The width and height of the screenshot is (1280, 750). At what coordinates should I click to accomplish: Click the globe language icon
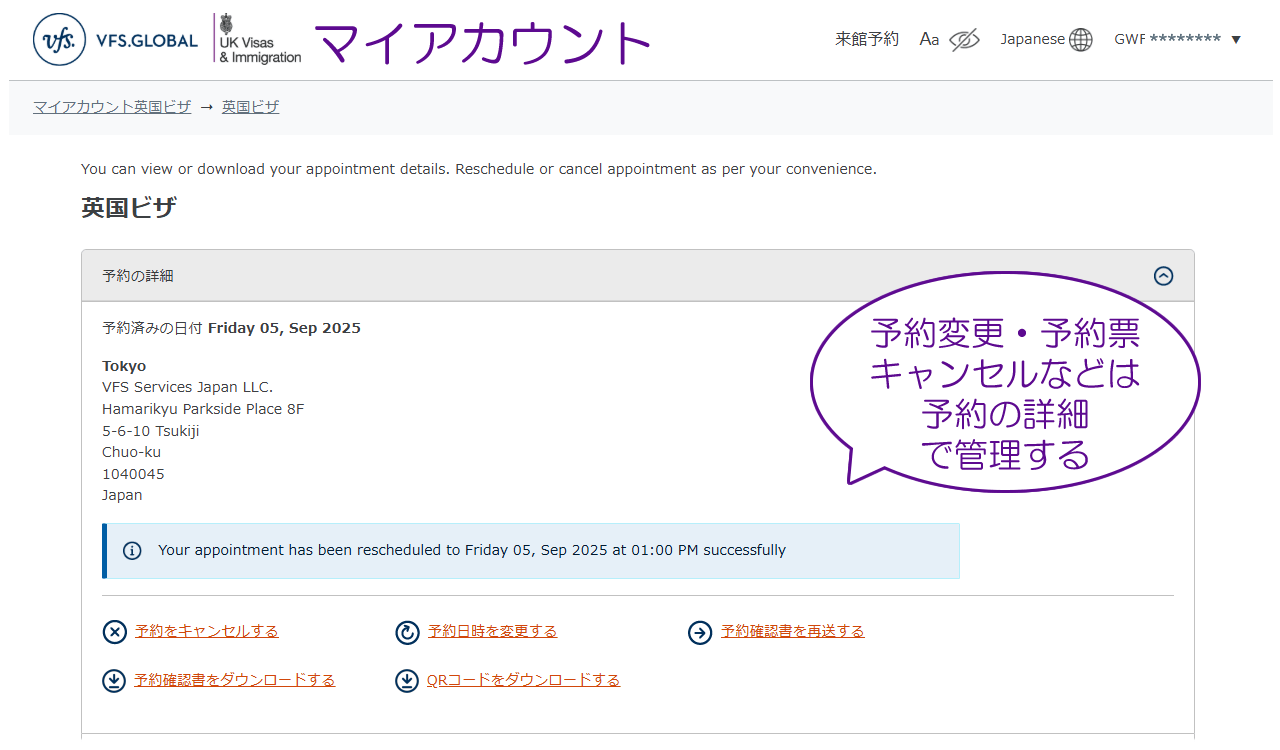click(x=1081, y=40)
